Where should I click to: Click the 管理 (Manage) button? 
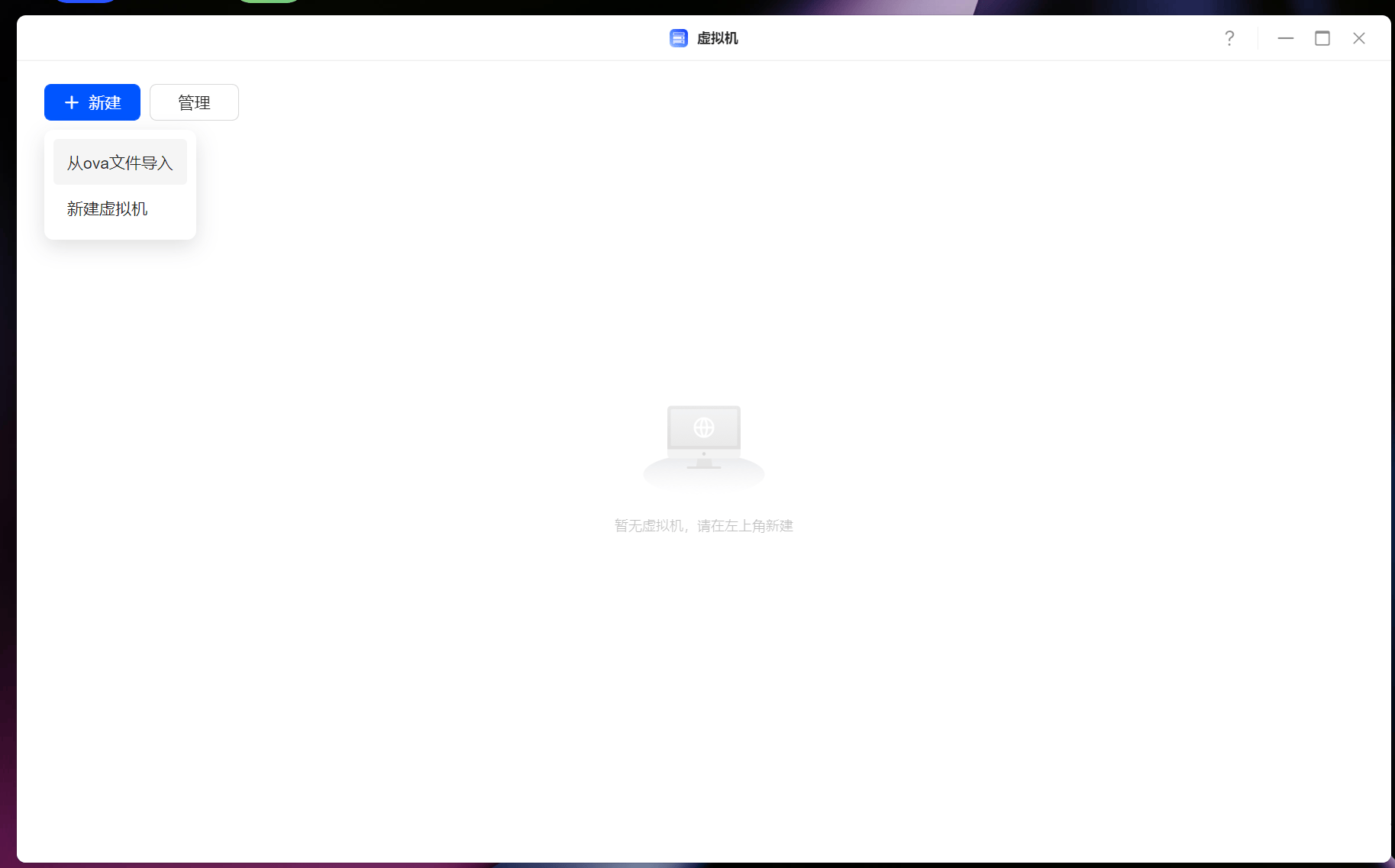pos(194,102)
